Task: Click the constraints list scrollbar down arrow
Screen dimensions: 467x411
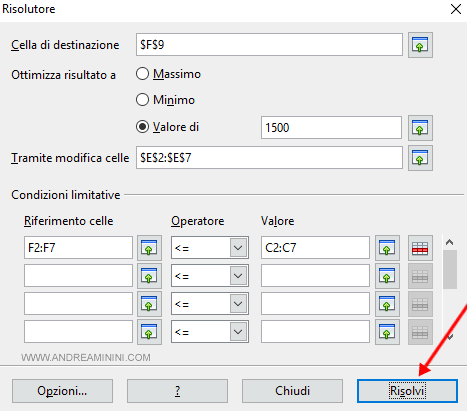Action: [x=450, y=337]
